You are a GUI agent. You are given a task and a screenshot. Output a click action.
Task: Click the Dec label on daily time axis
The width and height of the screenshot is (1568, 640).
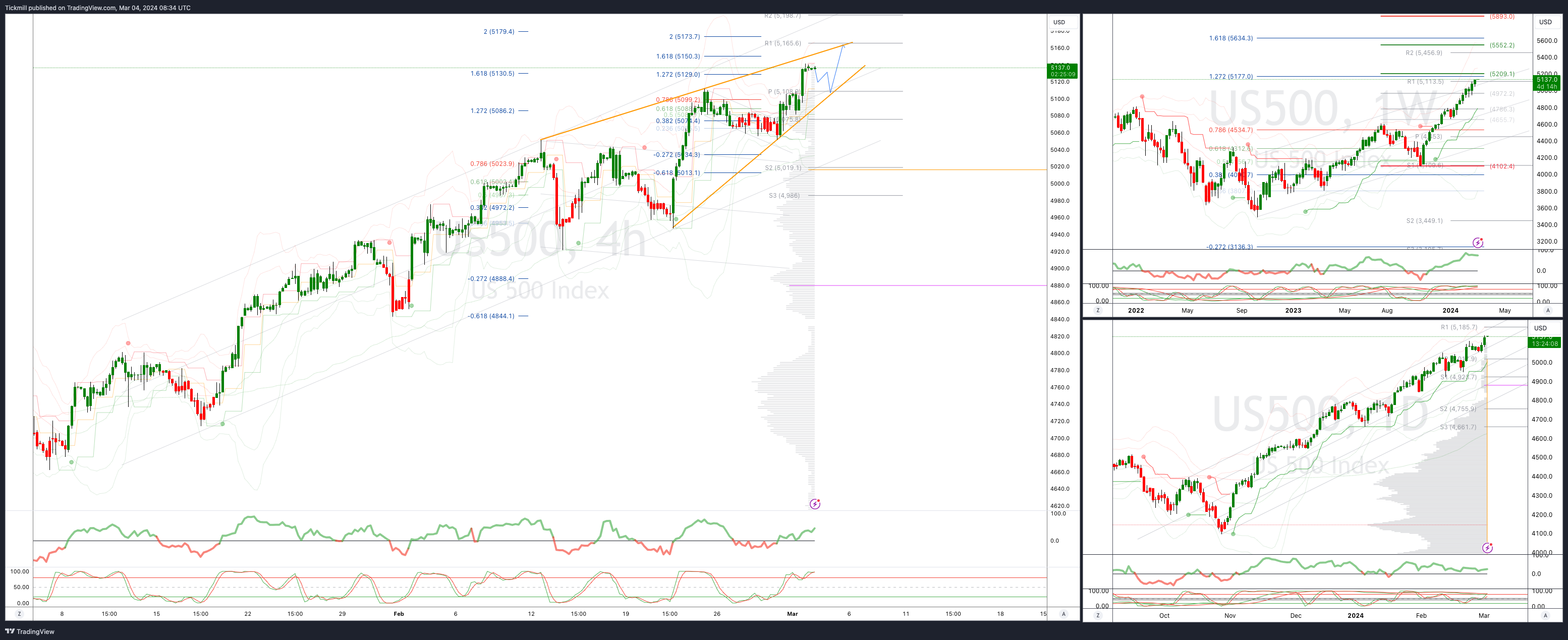click(1296, 616)
